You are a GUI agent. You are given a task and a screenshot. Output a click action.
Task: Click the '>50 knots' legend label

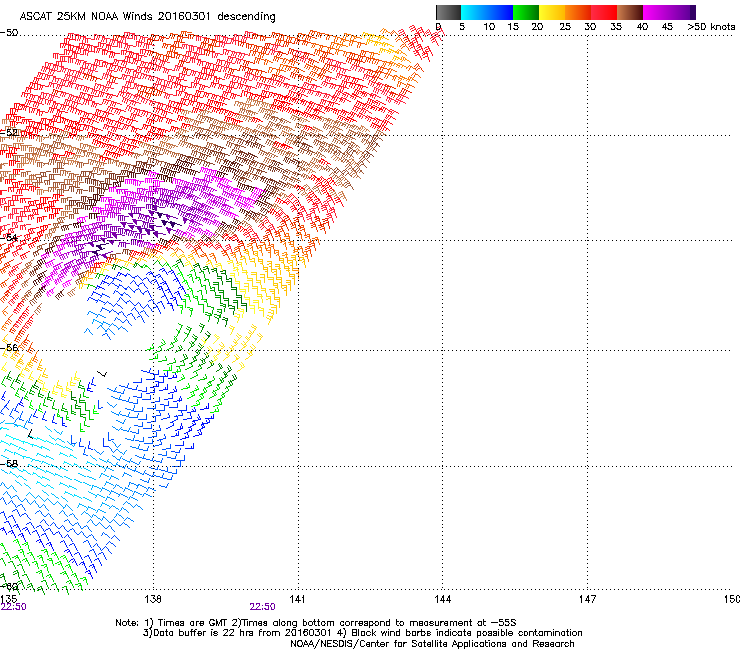point(711,27)
